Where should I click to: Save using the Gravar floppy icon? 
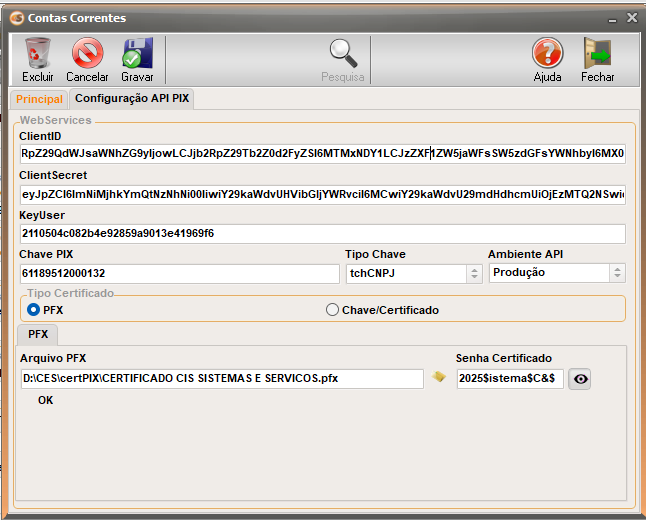pos(137,54)
